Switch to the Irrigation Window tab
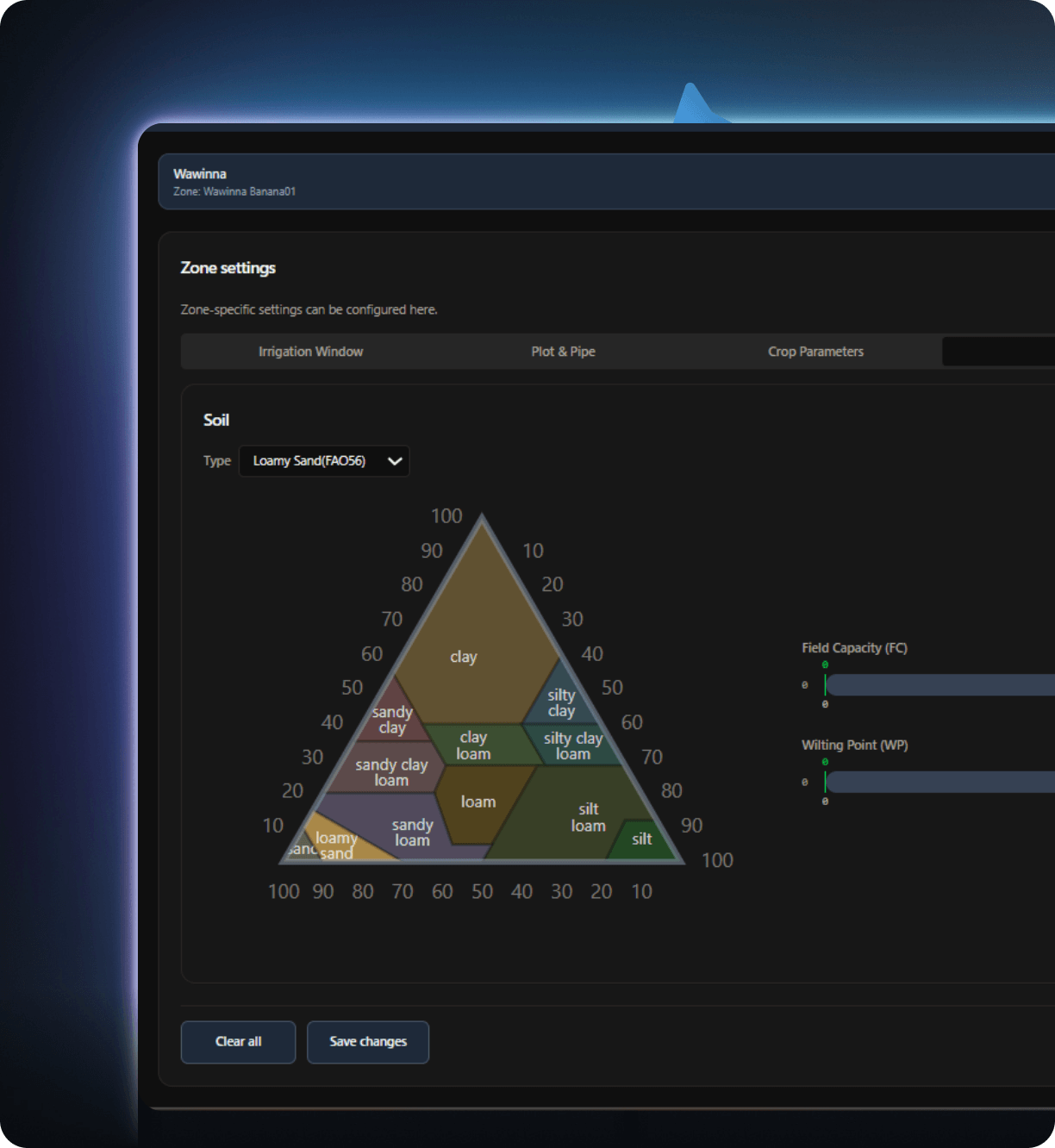1055x1148 pixels. (310, 352)
